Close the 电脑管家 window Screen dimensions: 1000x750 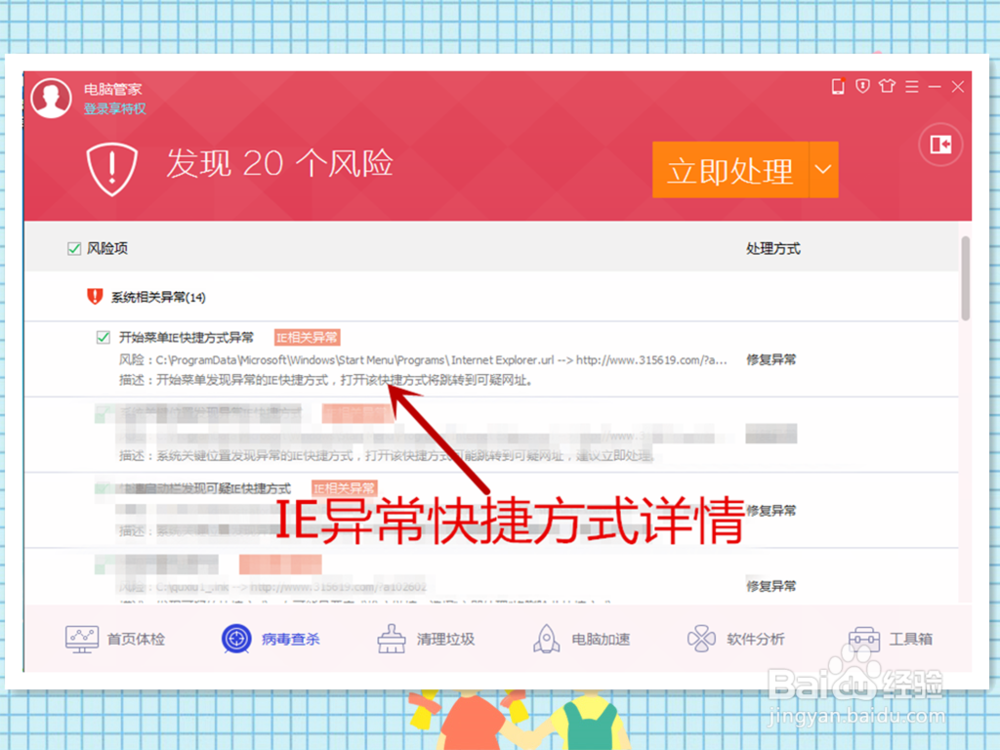tap(958, 87)
